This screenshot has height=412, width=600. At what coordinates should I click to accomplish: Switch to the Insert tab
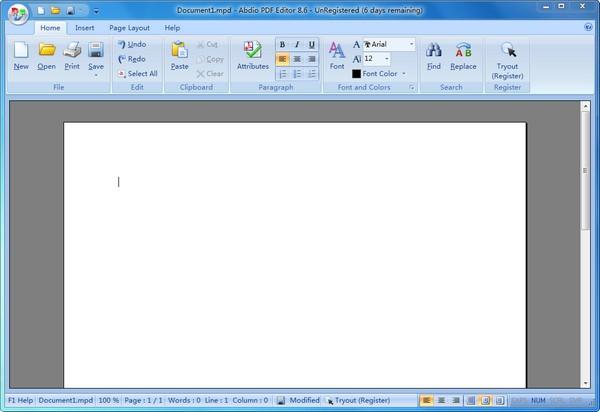85,28
